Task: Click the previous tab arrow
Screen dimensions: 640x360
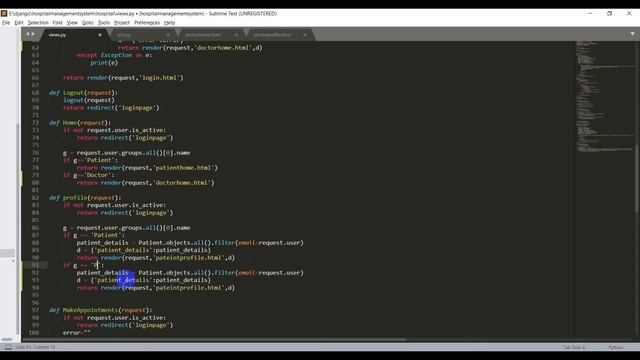Action: pyautogui.click(x=28, y=34)
